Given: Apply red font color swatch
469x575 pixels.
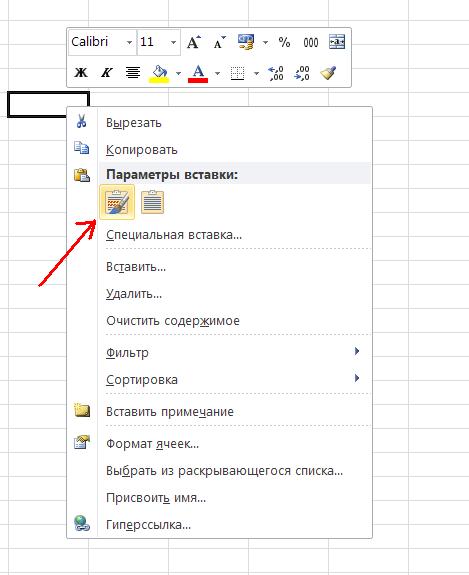Looking at the screenshot, I should point(198,73).
